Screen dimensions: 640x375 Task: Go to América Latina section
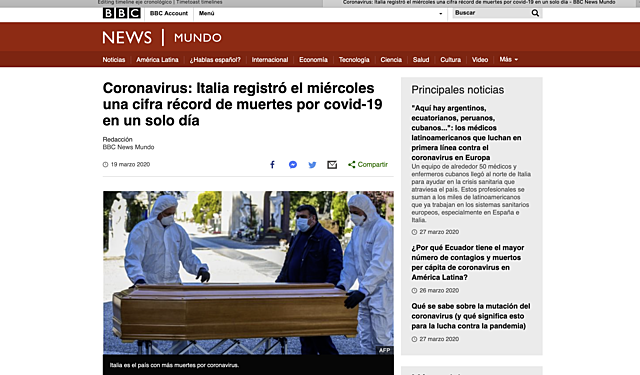157,60
